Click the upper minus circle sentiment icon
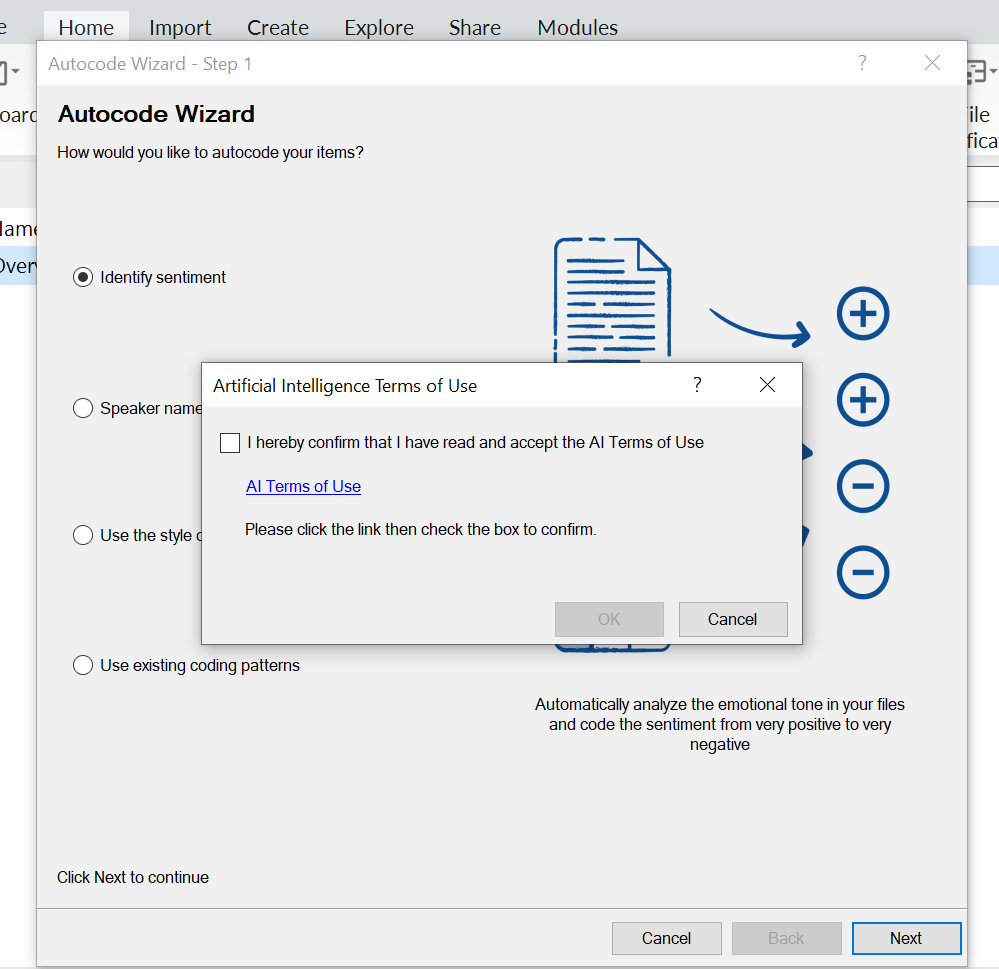Viewport: 999px width, 969px height. tap(862, 487)
